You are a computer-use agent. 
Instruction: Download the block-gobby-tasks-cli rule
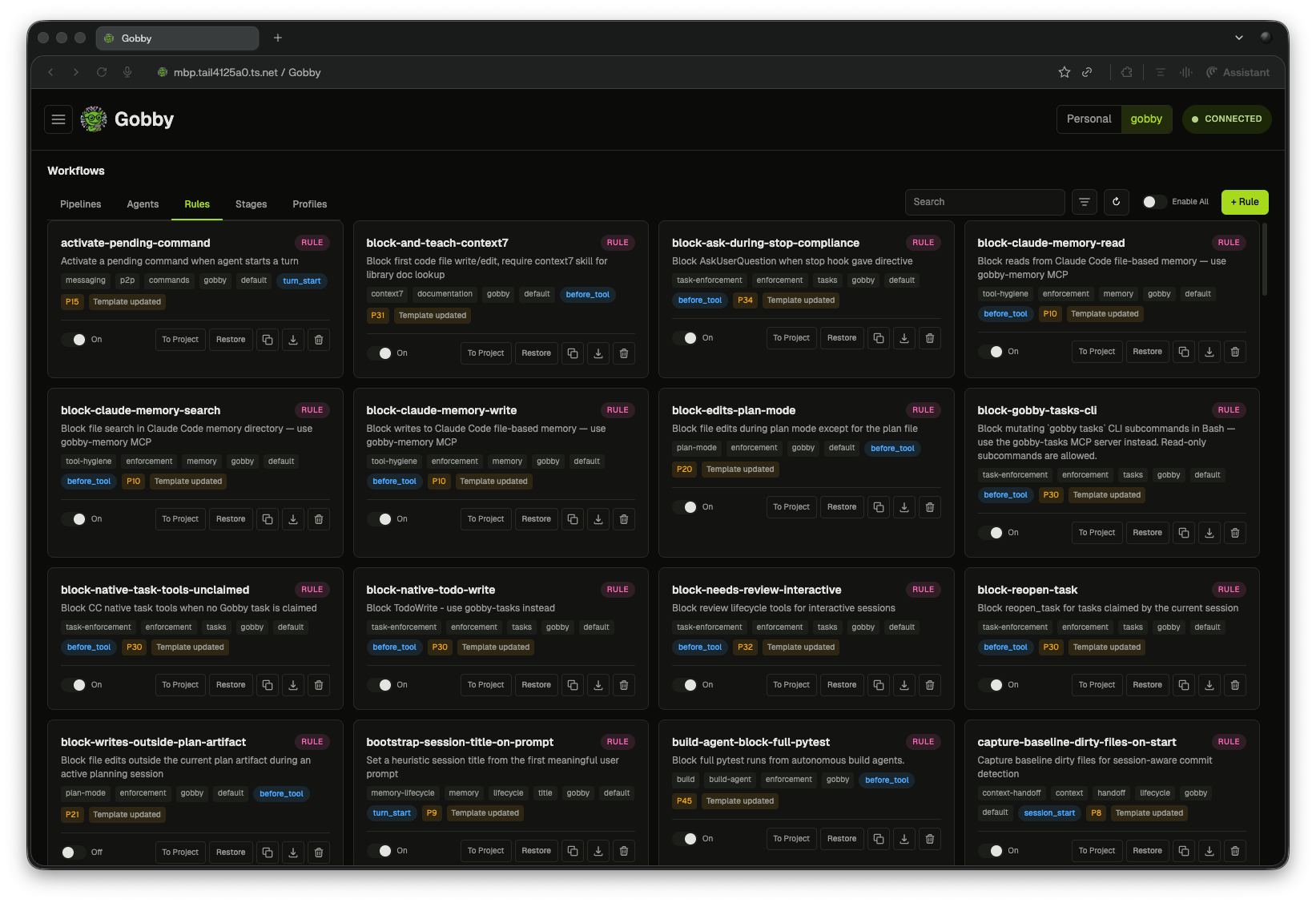pyautogui.click(x=1209, y=533)
